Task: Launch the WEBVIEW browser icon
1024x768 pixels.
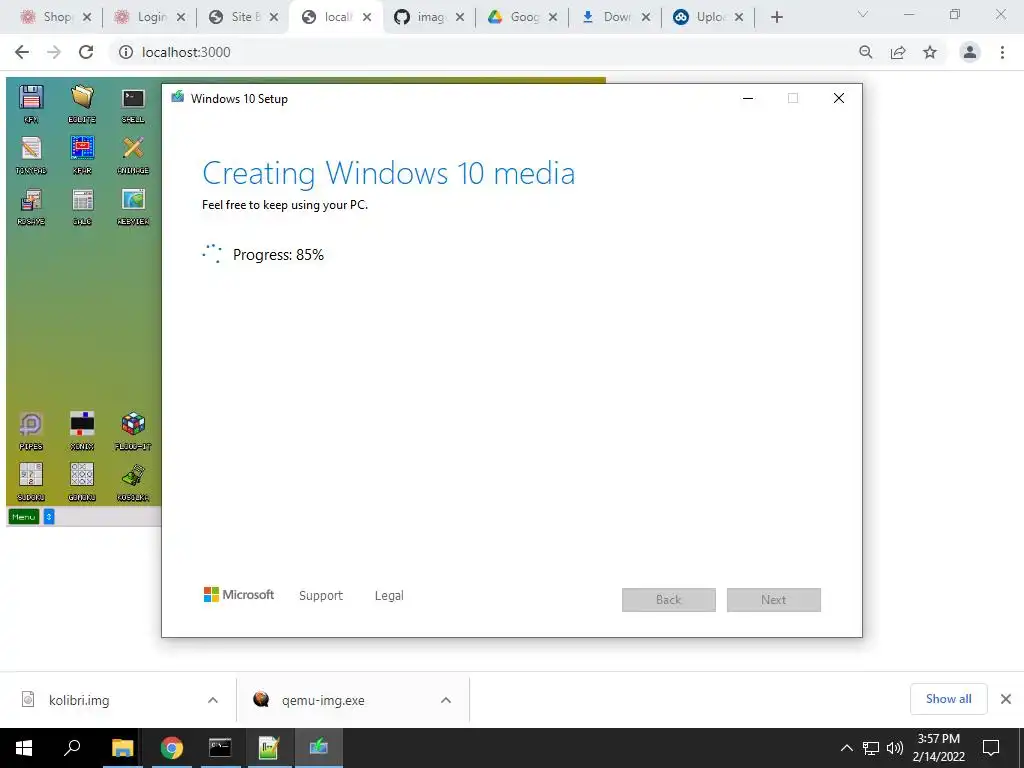Action: [133, 199]
